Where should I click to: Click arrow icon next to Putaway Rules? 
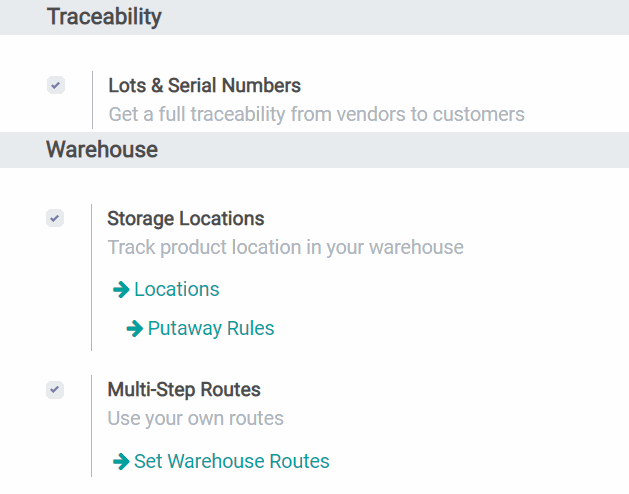pos(134,329)
